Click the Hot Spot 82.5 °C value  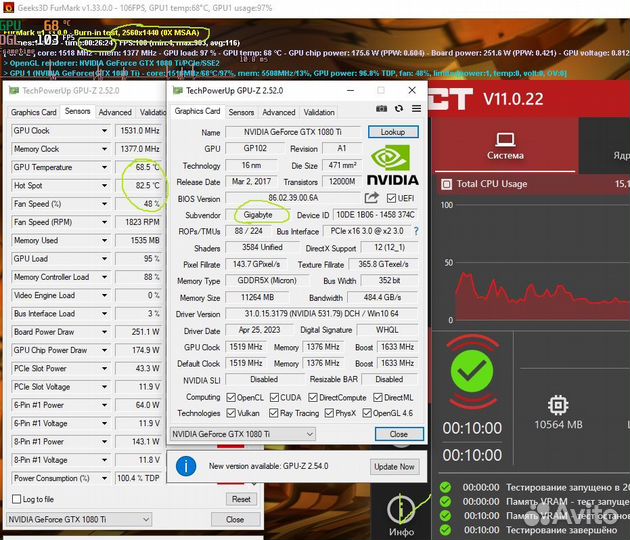tap(139, 186)
